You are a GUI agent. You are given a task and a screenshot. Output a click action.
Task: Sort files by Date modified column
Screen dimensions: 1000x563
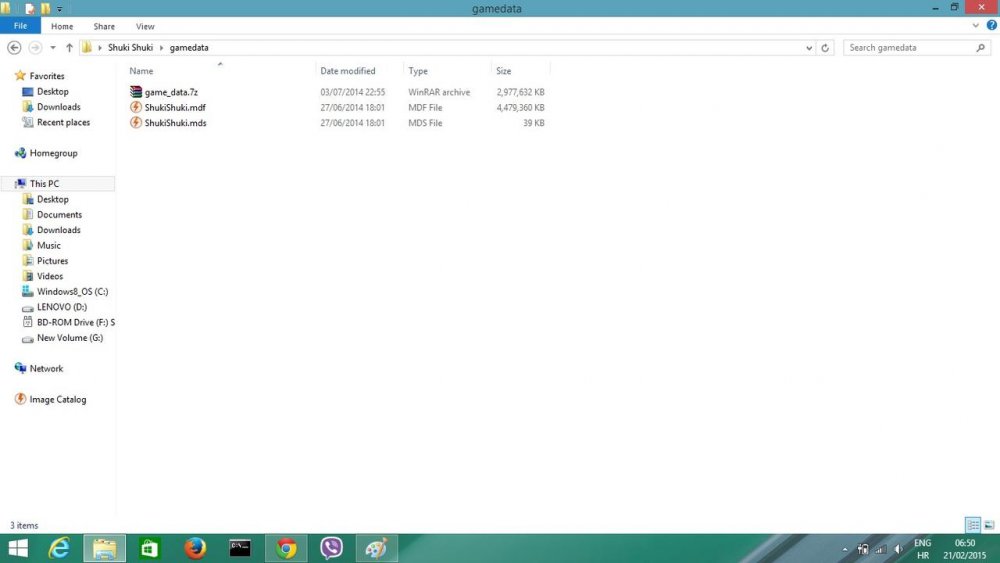coord(348,71)
